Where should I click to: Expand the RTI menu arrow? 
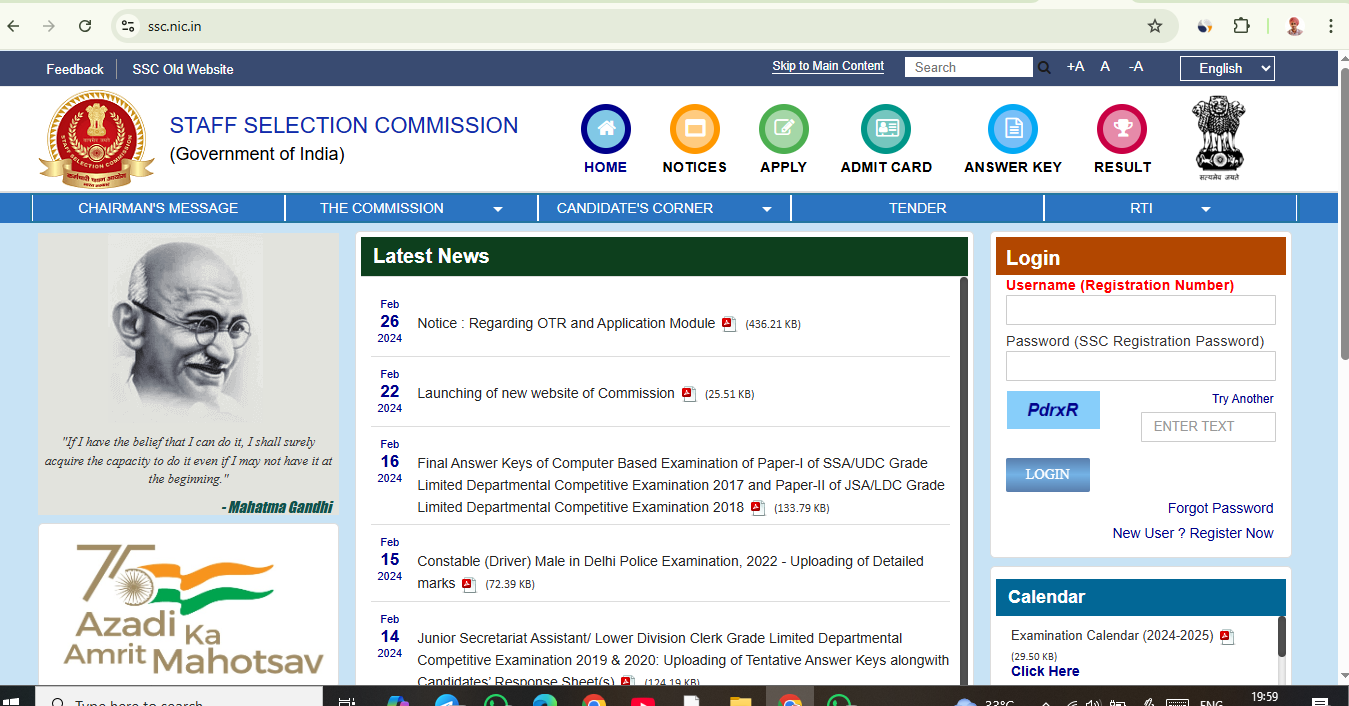(1206, 209)
